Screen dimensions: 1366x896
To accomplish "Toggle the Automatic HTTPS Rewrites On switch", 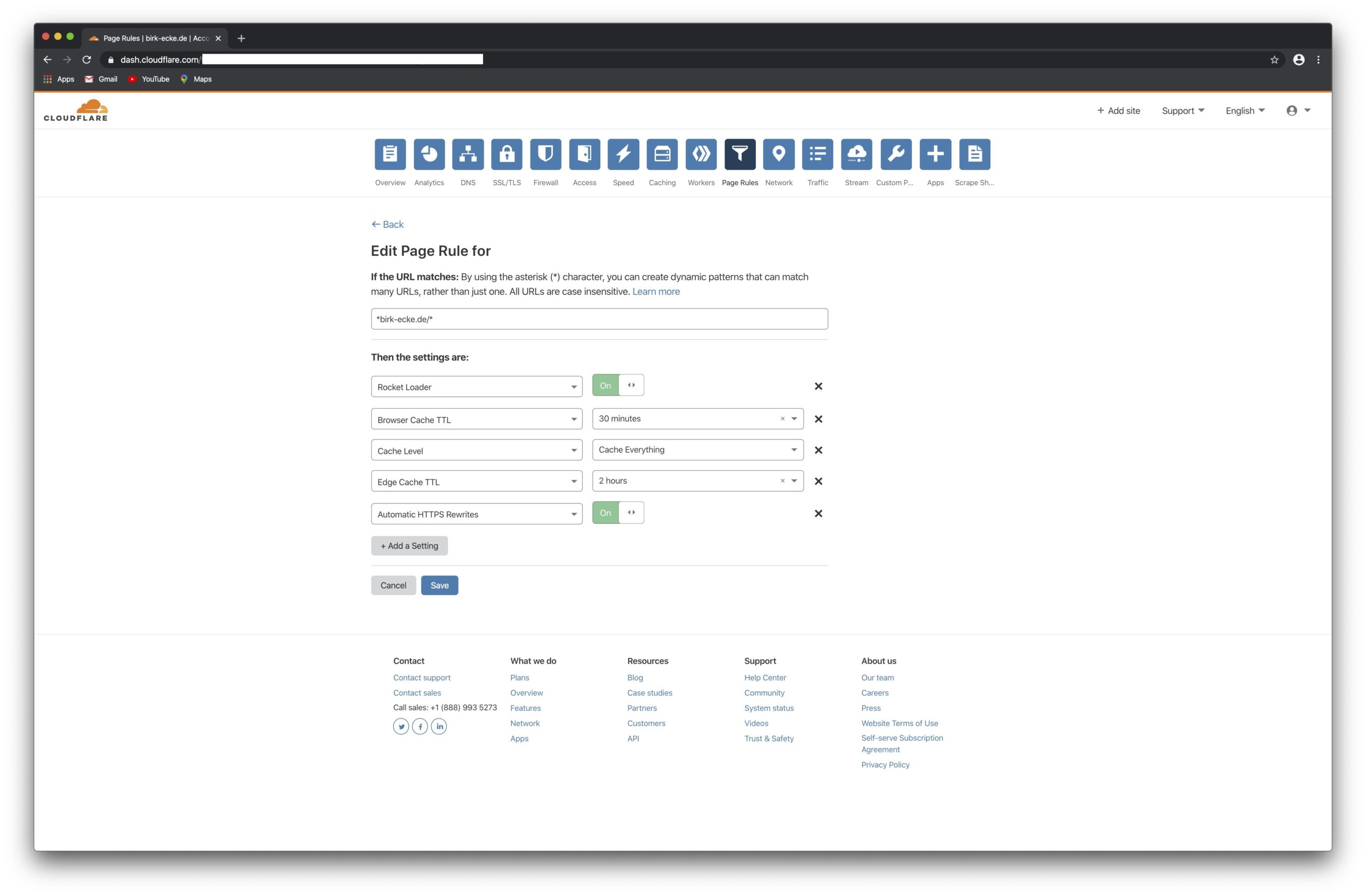I will pyautogui.click(x=617, y=512).
